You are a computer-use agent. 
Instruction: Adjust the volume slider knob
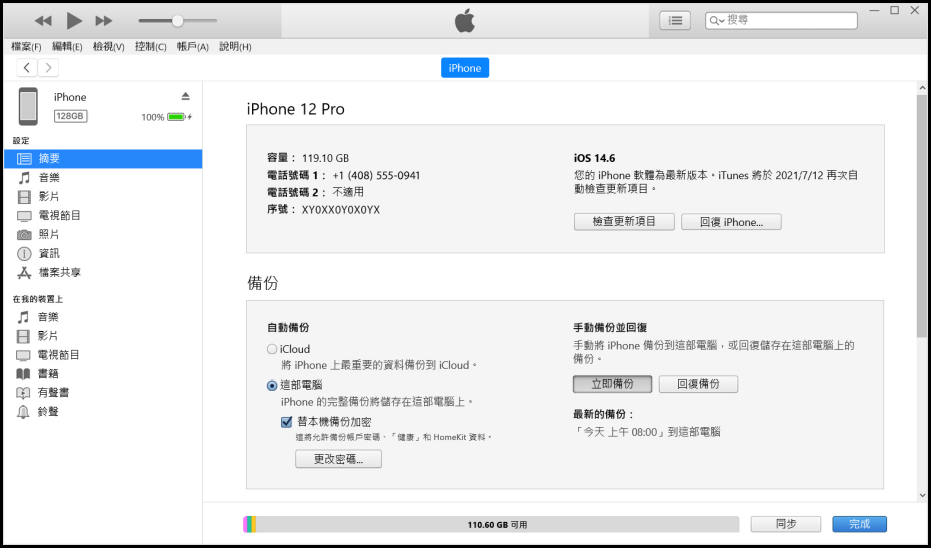[177, 21]
